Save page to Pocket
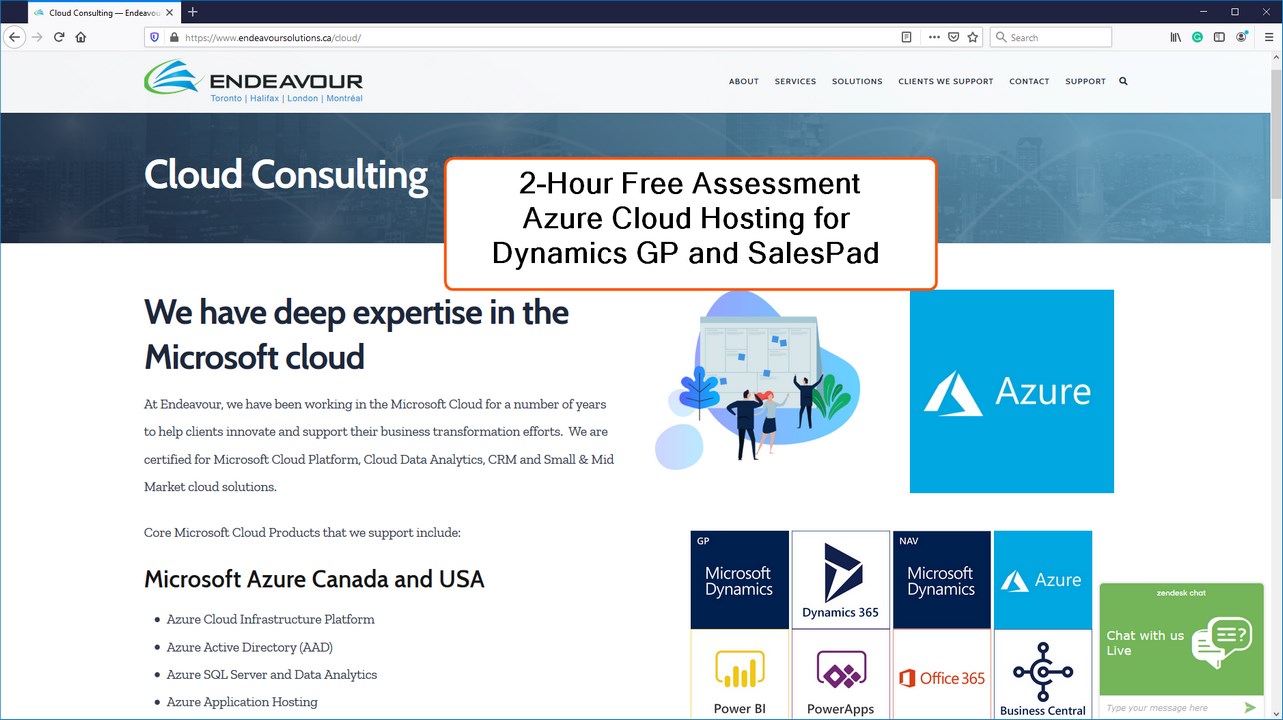 pos(954,37)
